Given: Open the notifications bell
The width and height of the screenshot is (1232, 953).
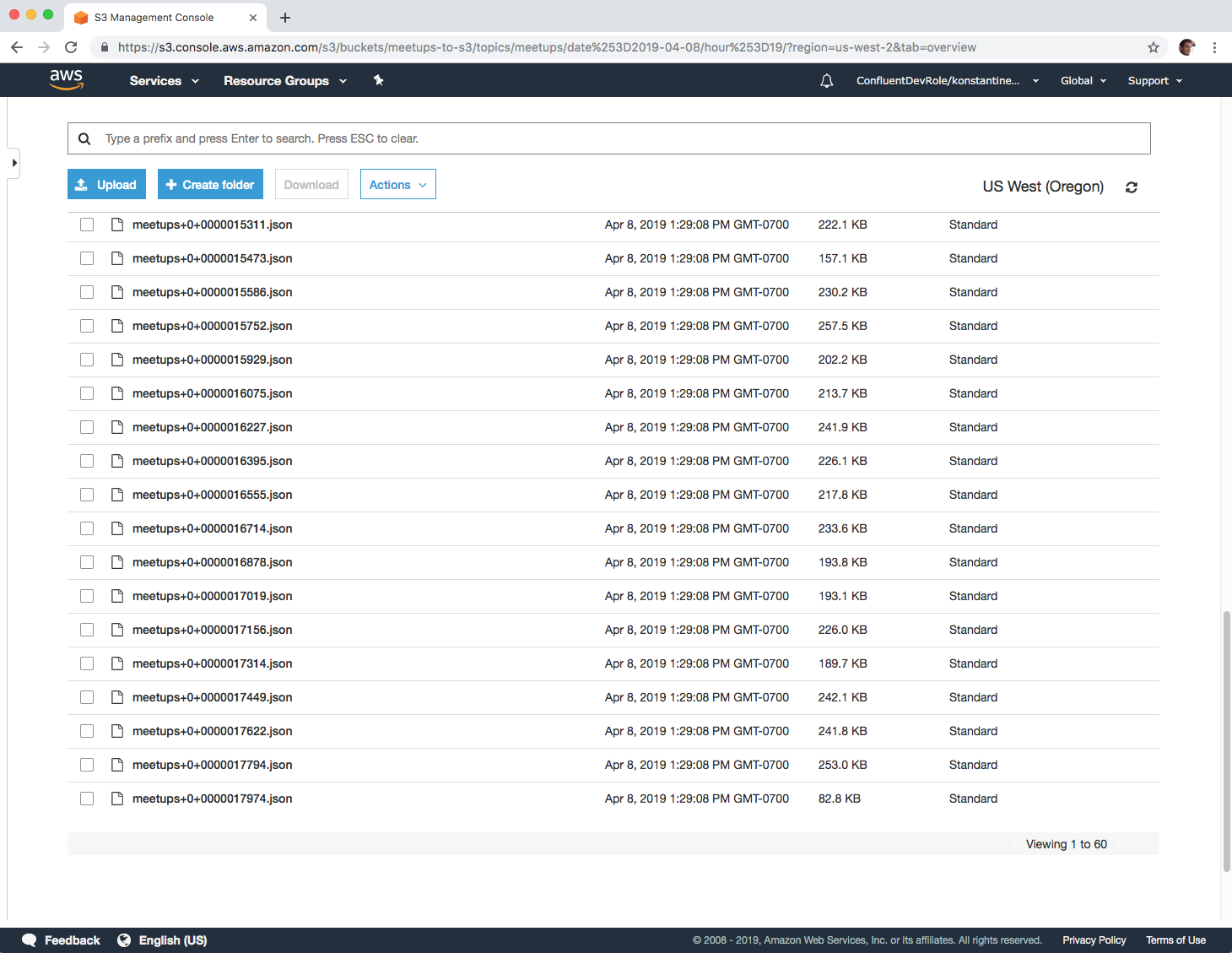Looking at the screenshot, I should [827, 81].
